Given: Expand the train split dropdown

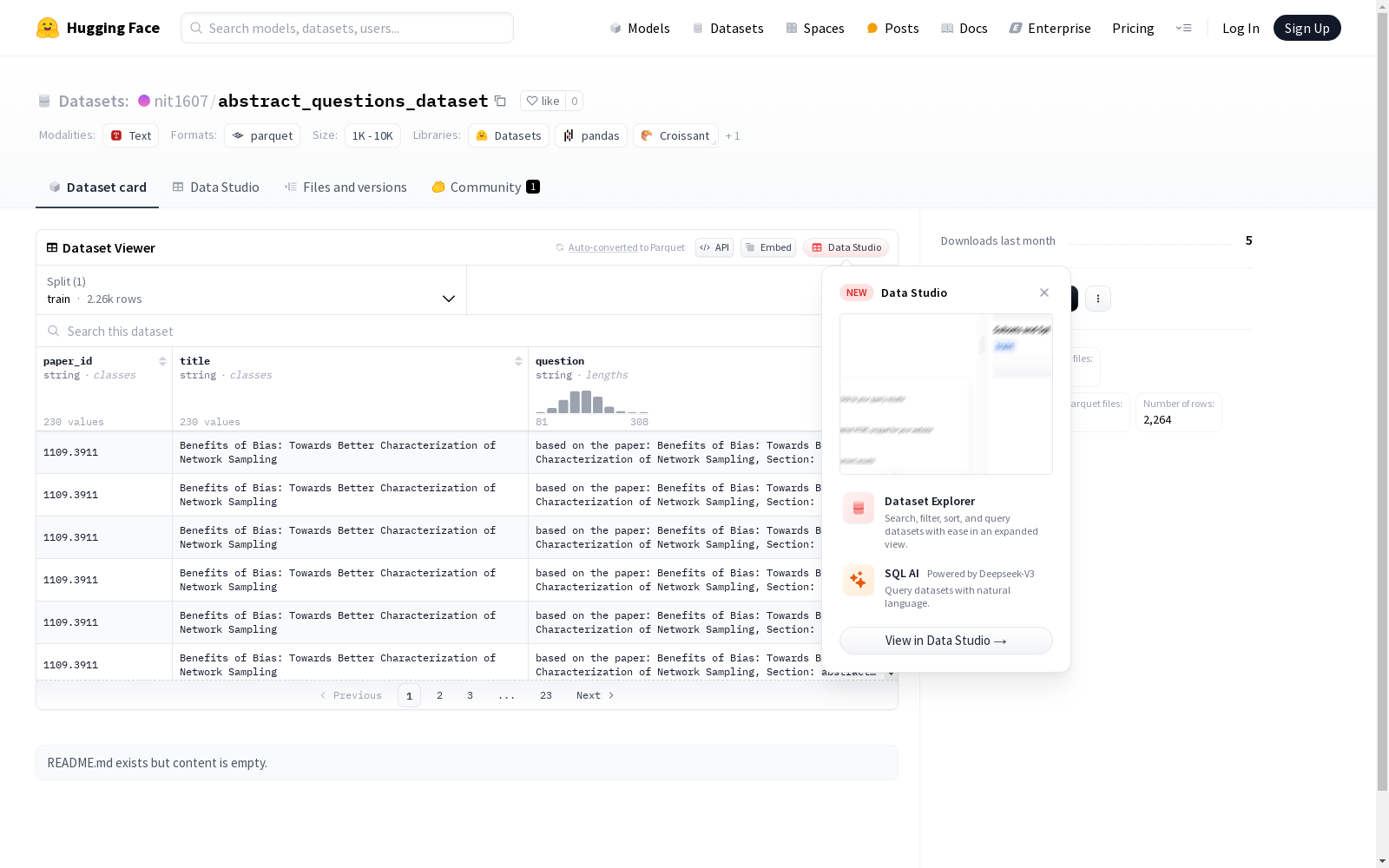Looking at the screenshot, I should point(252,290).
